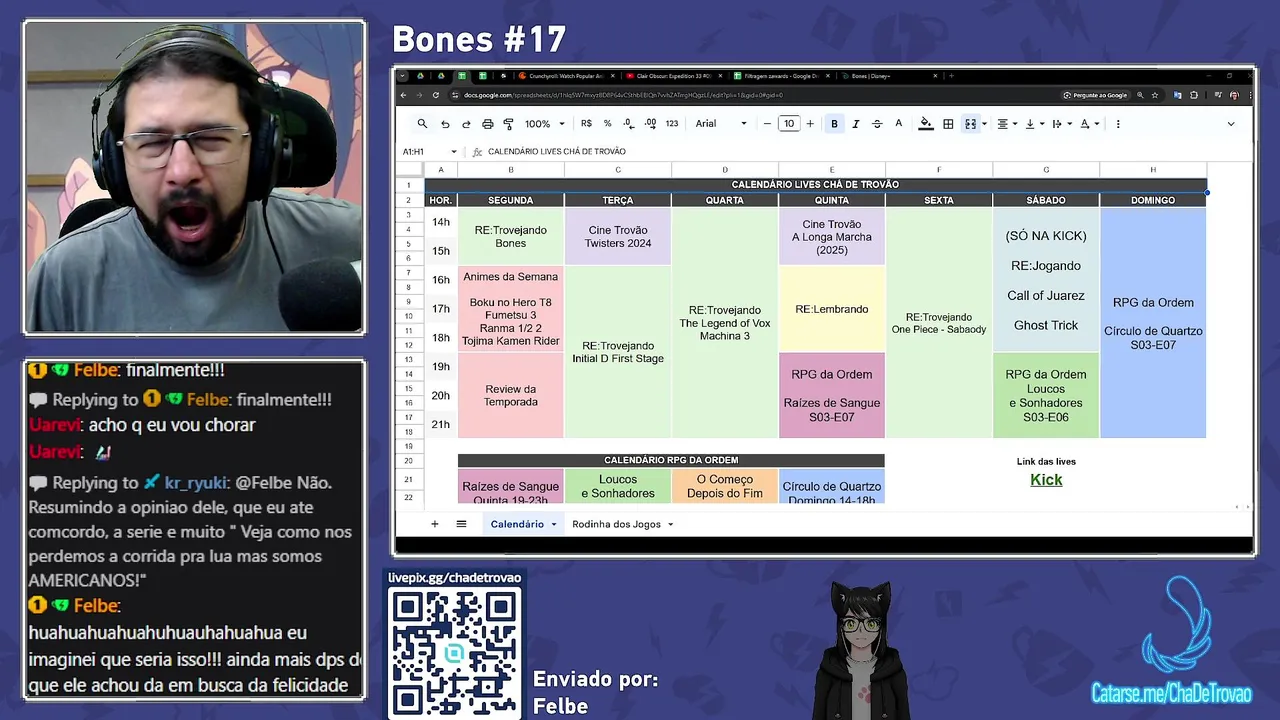The height and width of the screenshot is (720, 1280).
Task: Apply percent number format
Action: click(x=607, y=124)
